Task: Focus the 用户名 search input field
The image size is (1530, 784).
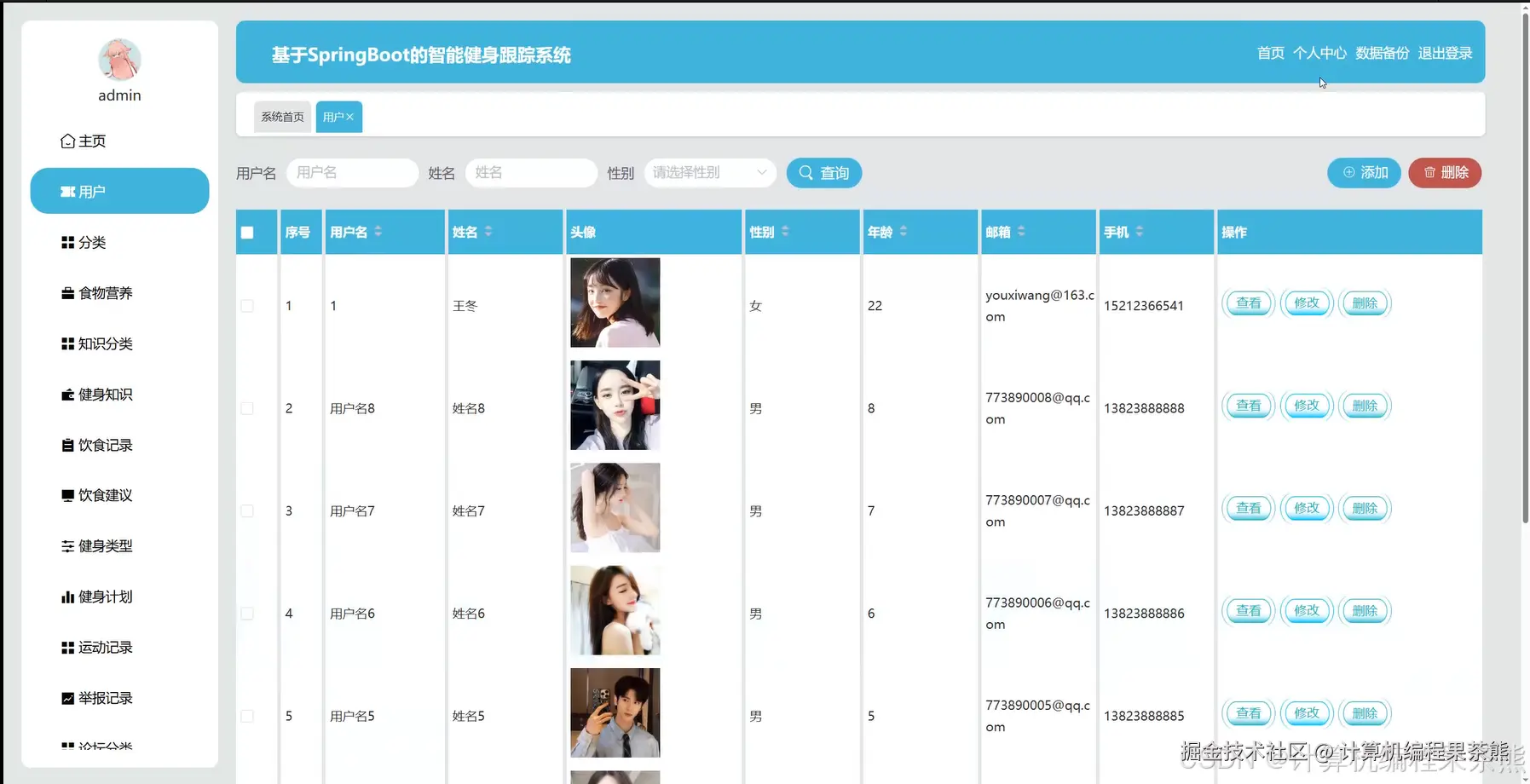Action: [352, 173]
